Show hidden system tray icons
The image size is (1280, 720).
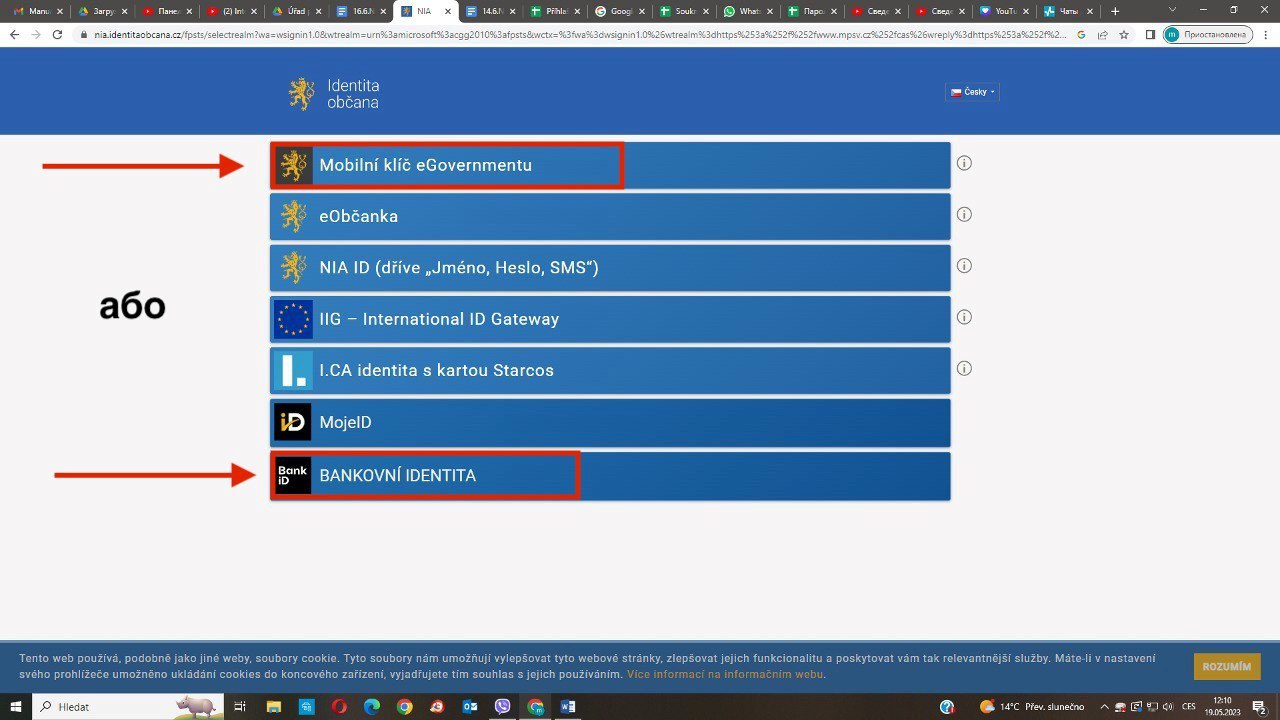[1105, 707]
